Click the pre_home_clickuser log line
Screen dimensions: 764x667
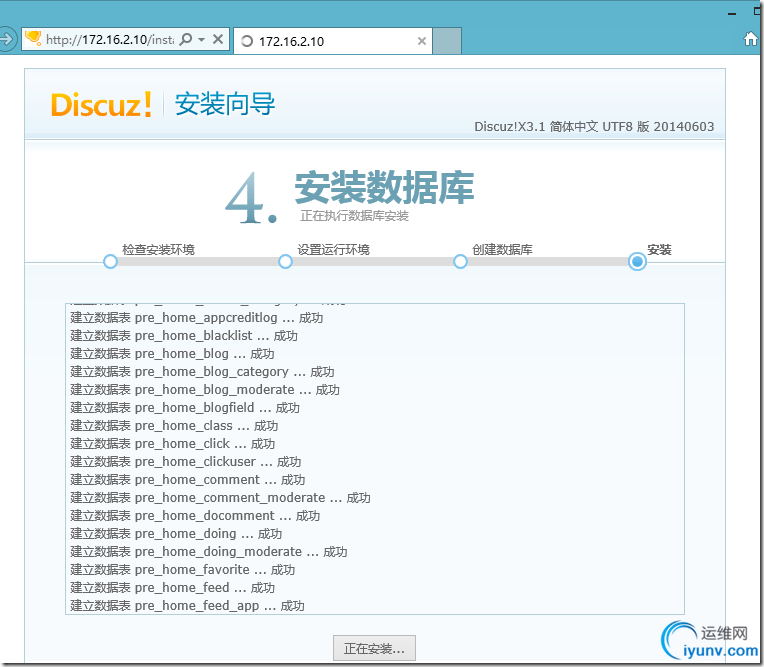[186, 462]
